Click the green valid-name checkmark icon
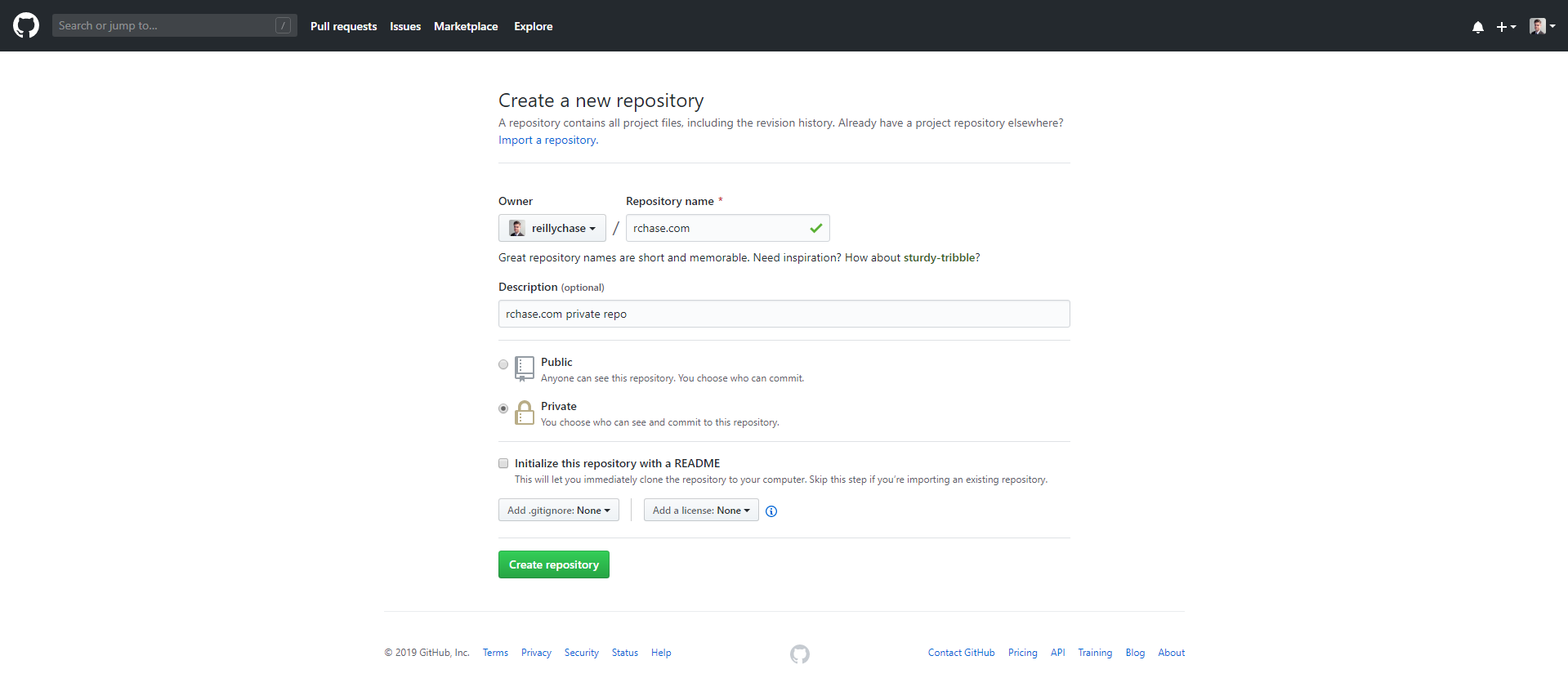1568x687 pixels. tap(815, 228)
